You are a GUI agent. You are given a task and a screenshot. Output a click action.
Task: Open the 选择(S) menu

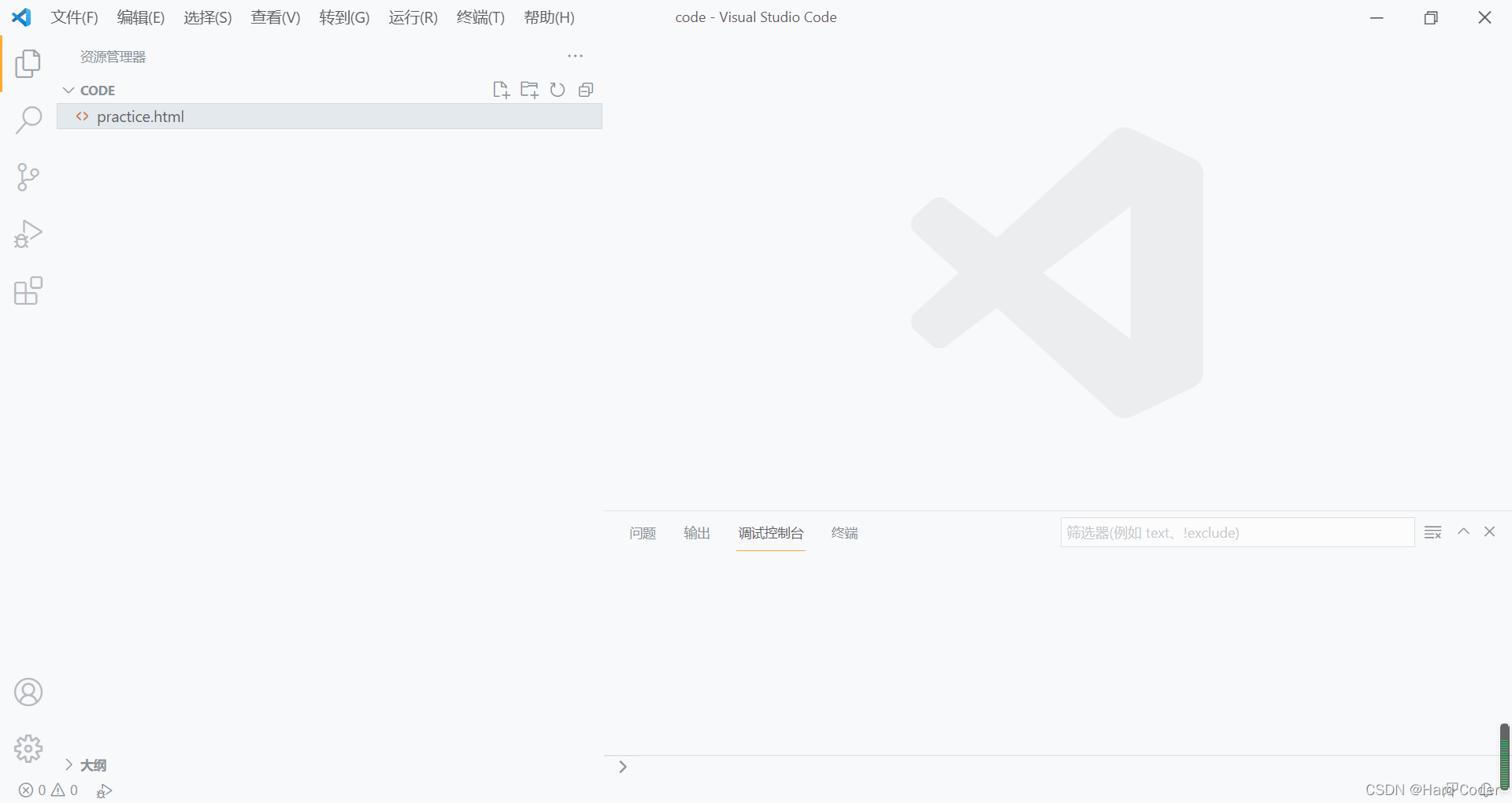point(208,17)
